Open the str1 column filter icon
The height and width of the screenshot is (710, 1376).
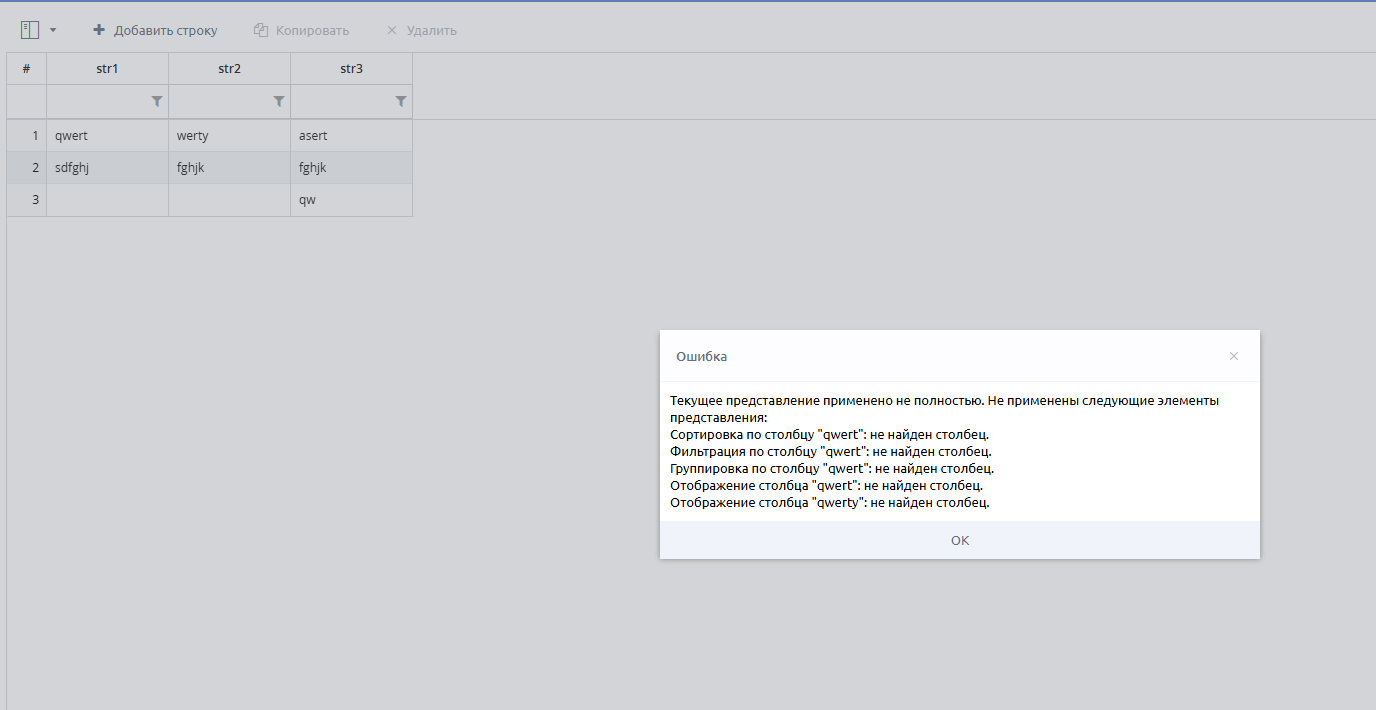click(157, 101)
